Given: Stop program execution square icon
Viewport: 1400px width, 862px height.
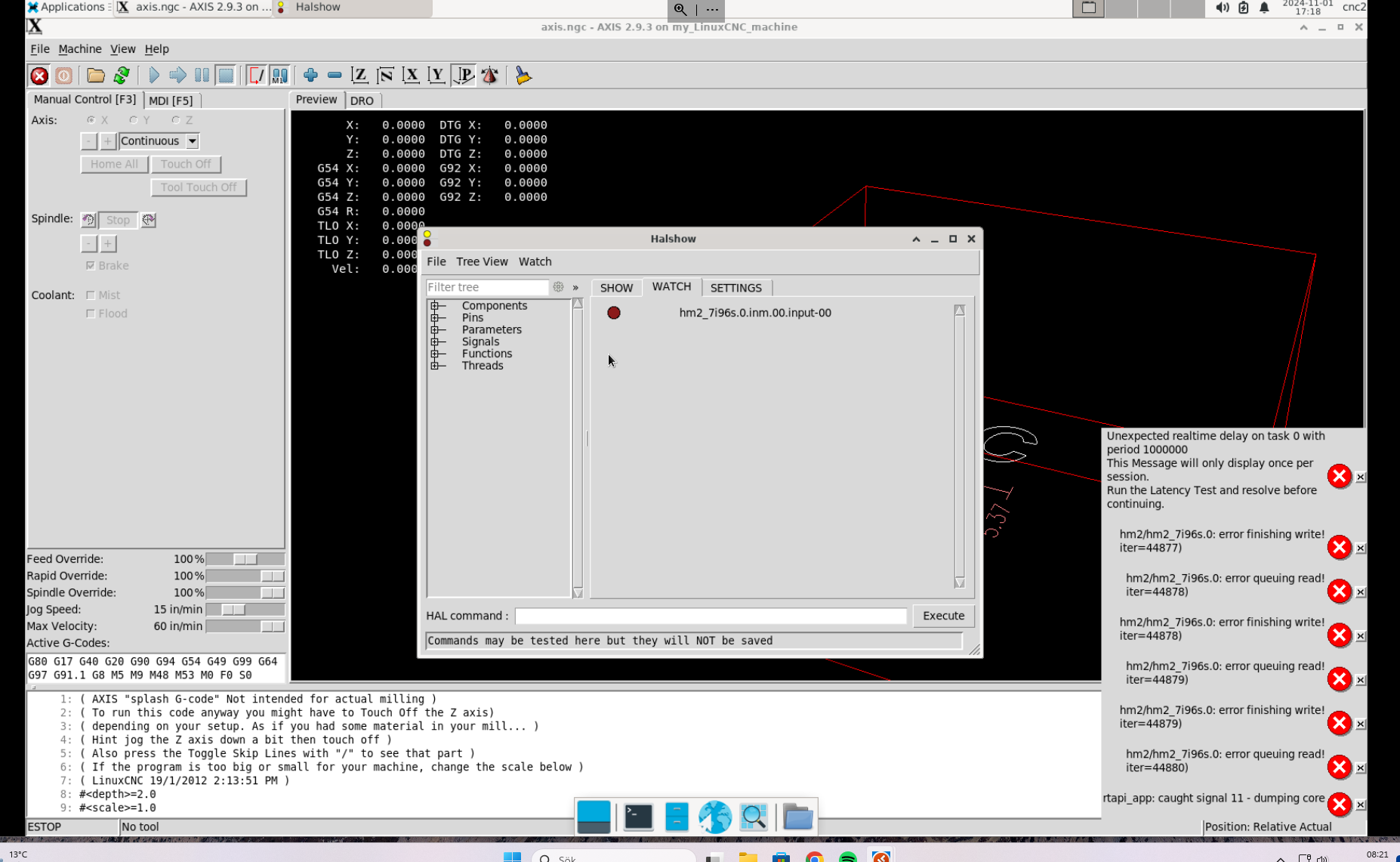Looking at the screenshot, I should coord(226,76).
